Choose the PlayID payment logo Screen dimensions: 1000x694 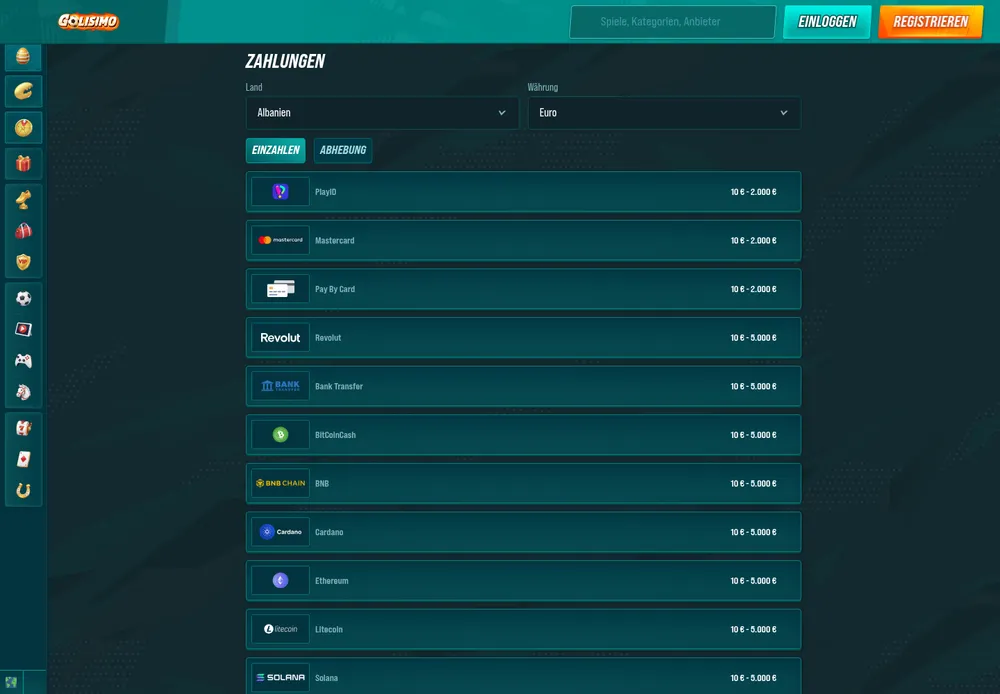coord(280,191)
